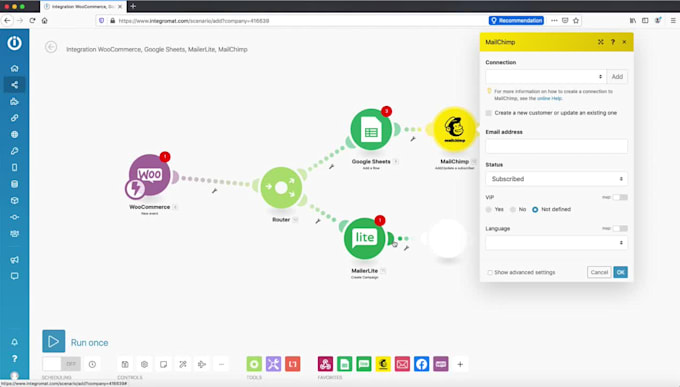Add MailerLite from favorites bar
Viewport: 680px width, 387px height.
click(x=364, y=364)
